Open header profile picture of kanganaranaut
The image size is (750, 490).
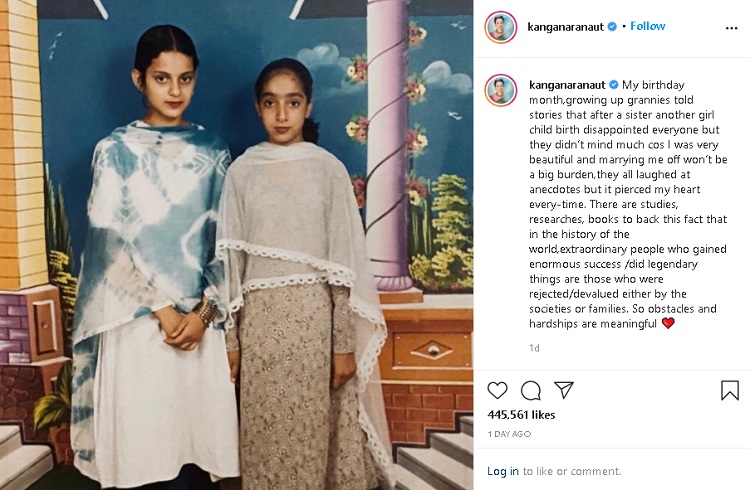tap(500, 27)
